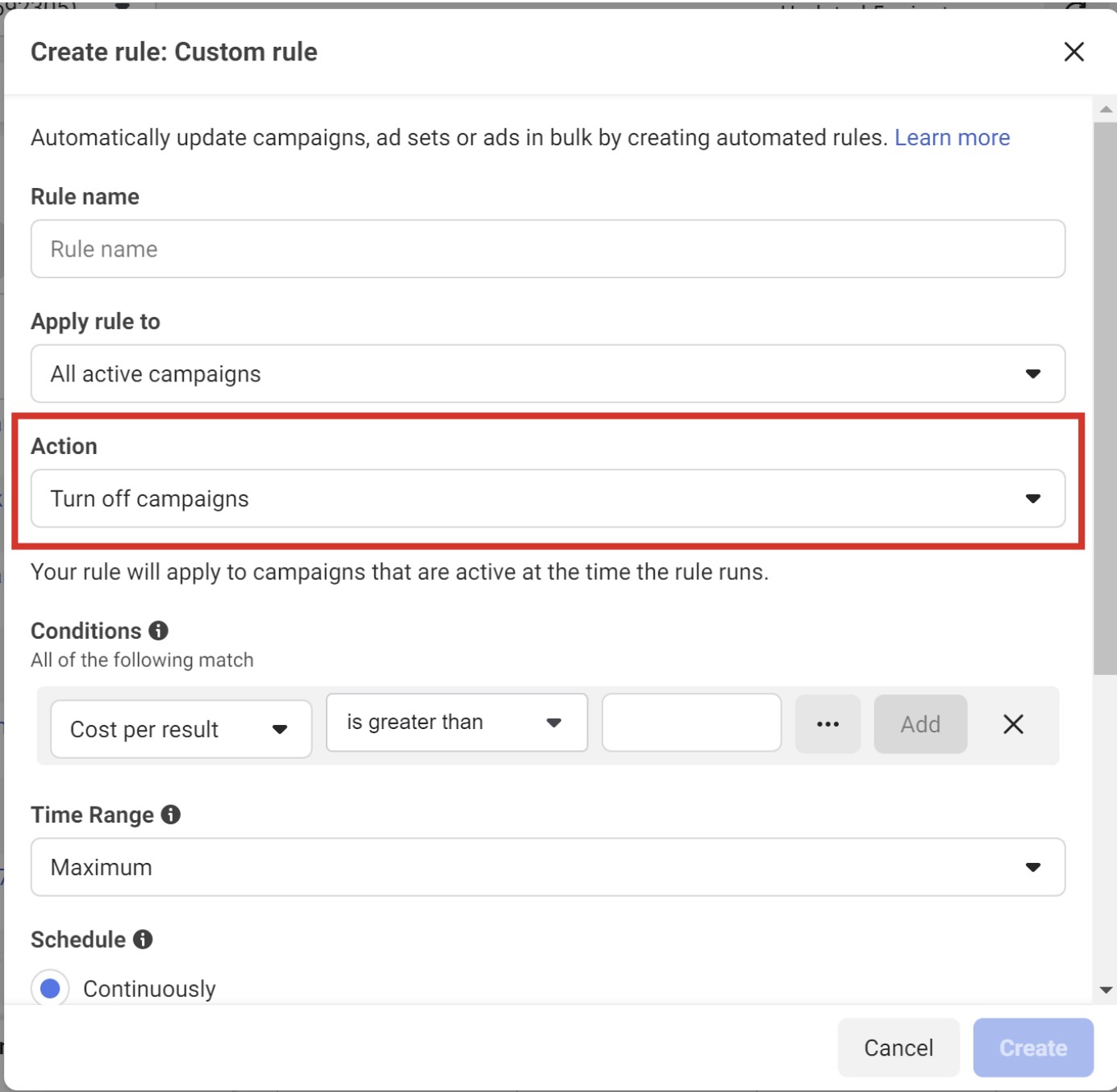Viewport: 1117px width, 1092px height.
Task: Enable the Continuously option under Schedule
Action: 50,987
